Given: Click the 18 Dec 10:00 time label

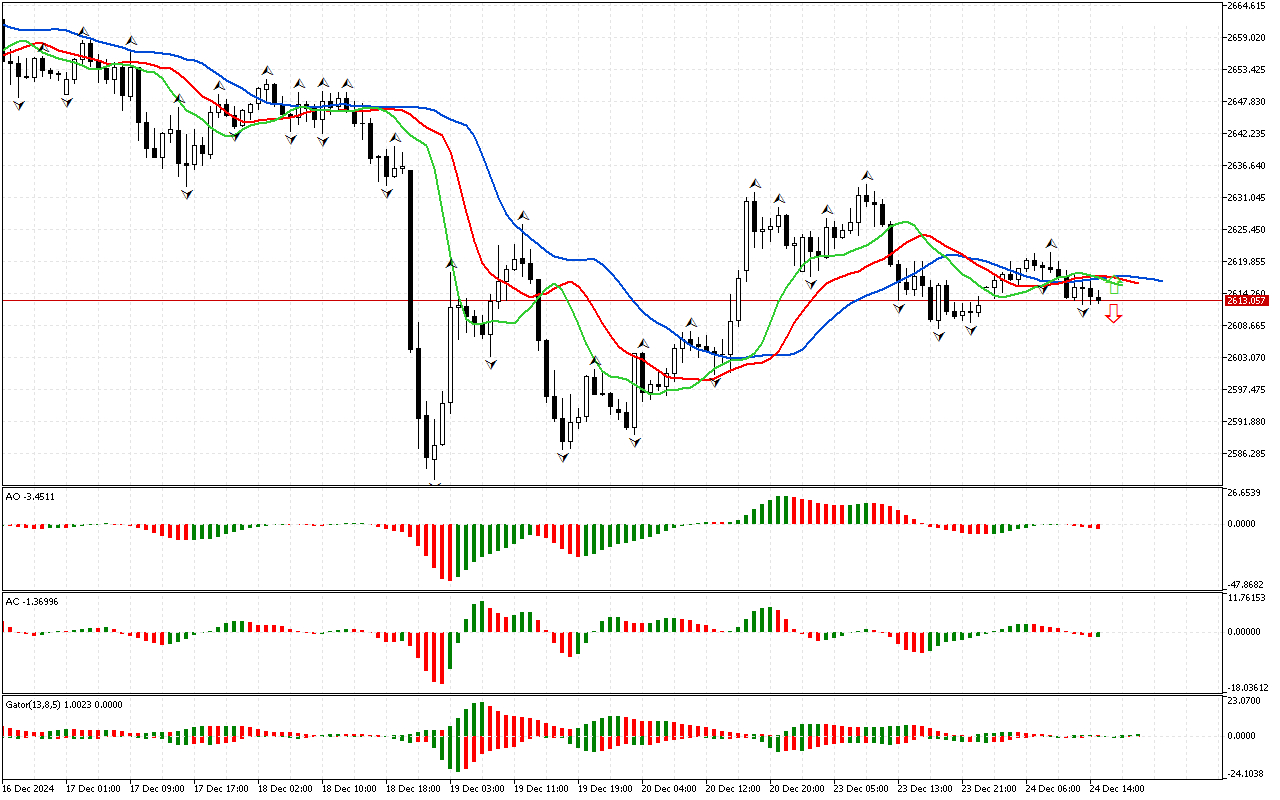Looking at the screenshot, I should (349, 789).
